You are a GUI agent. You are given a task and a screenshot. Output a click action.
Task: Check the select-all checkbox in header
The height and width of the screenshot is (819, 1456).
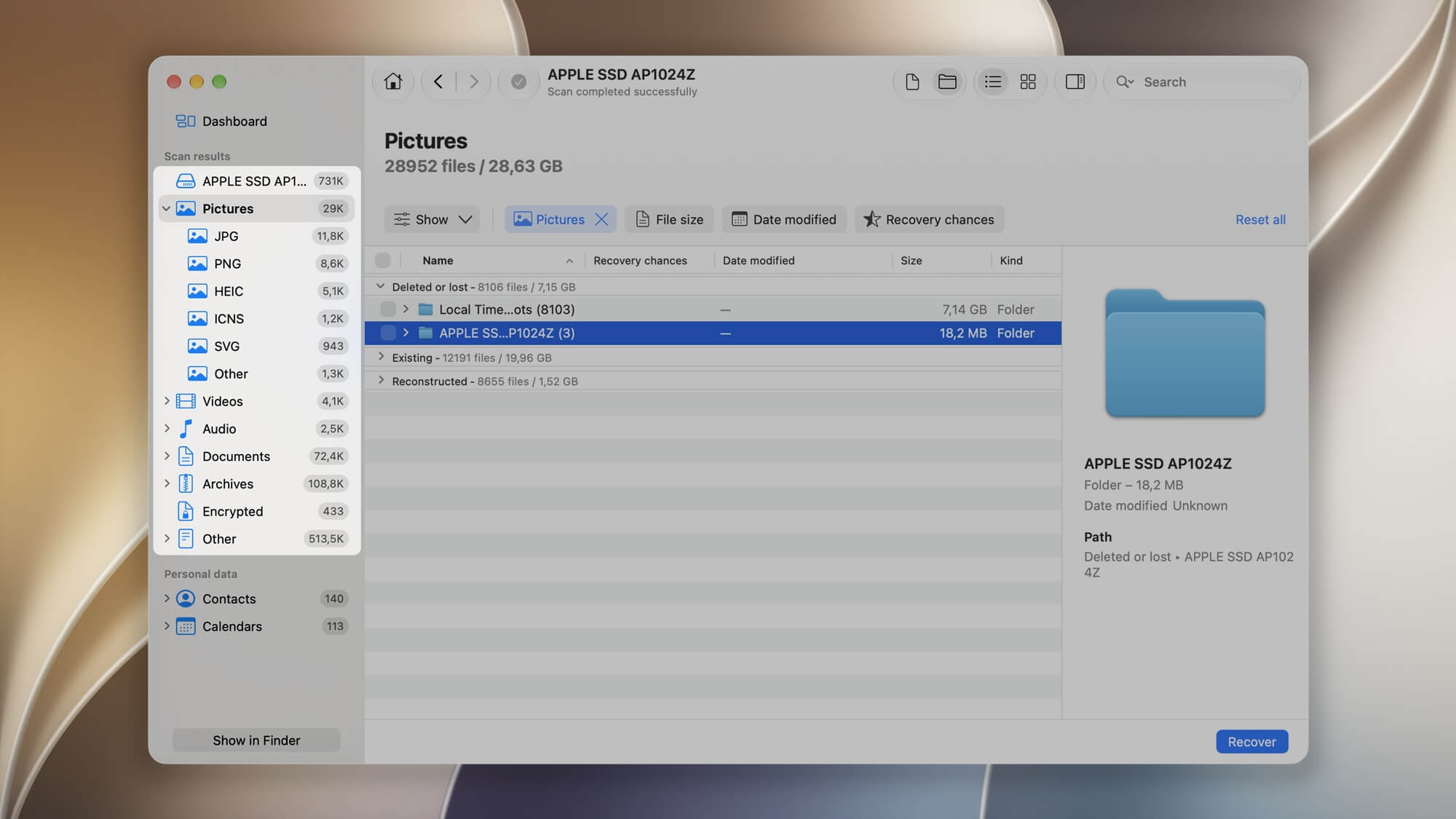click(x=383, y=261)
